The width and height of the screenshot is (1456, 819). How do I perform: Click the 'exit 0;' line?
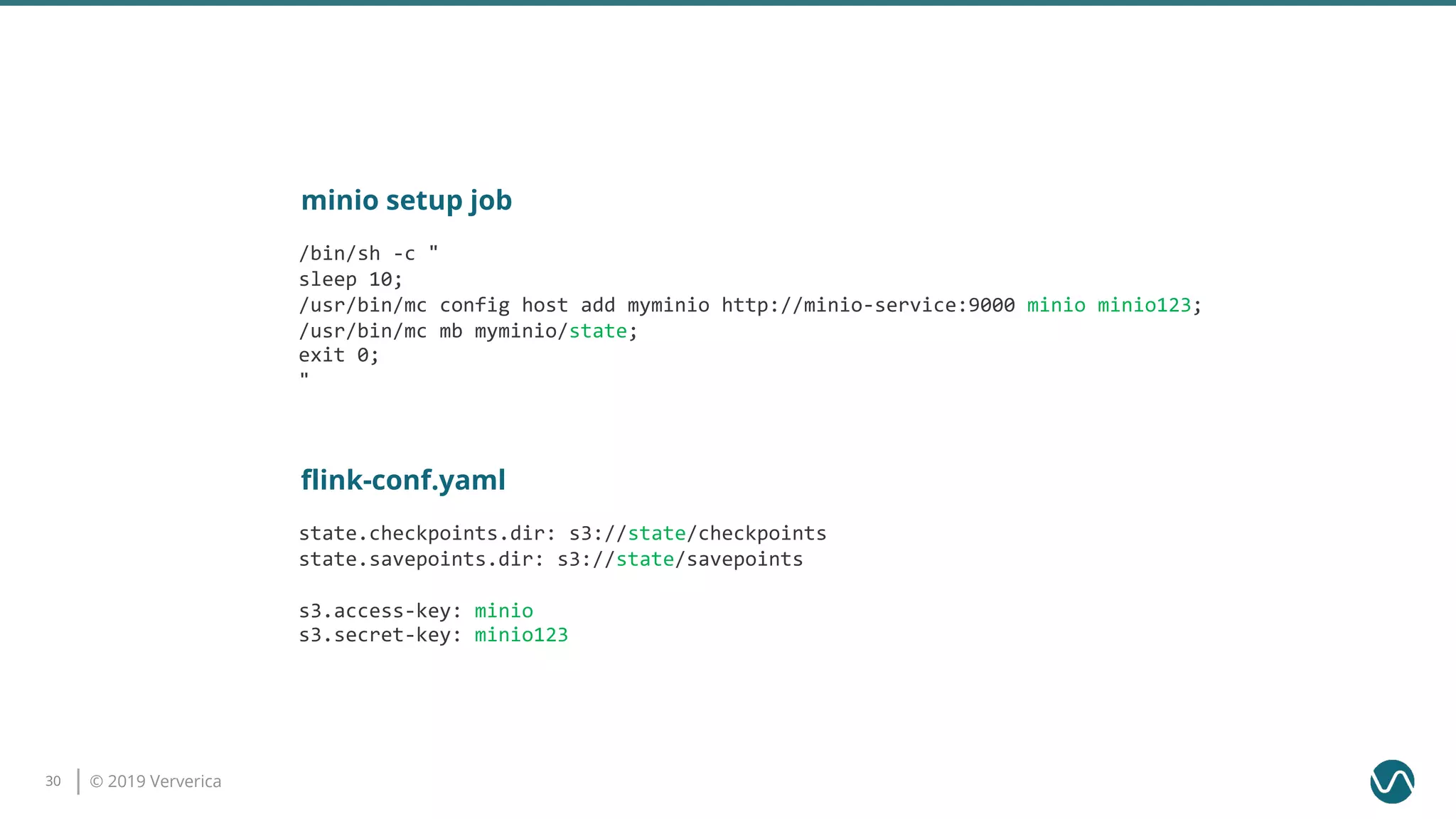tap(338, 355)
